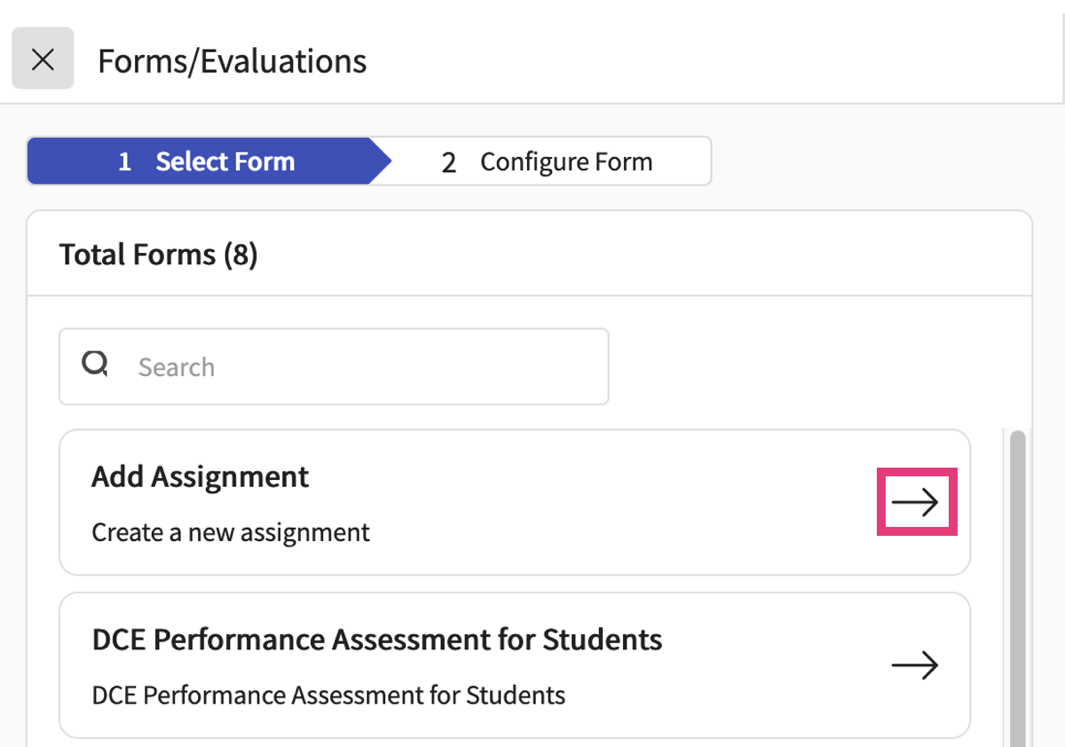
Task: Focus the Search forms input field
Action: [360, 367]
